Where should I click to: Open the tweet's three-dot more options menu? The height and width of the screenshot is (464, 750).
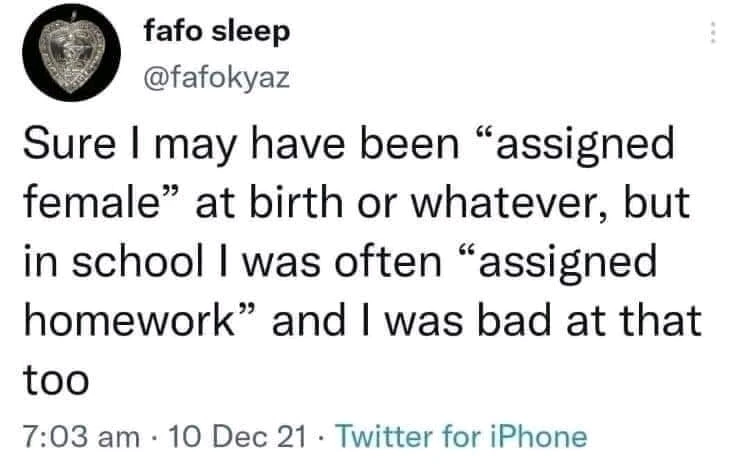[x=711, y=33]
